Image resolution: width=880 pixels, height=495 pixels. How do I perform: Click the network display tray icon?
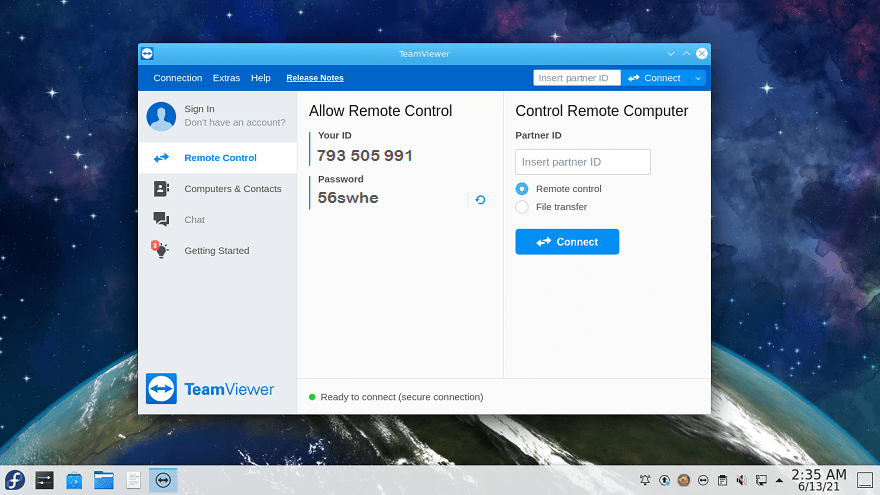pyautogui.click(x=761, y=480)
